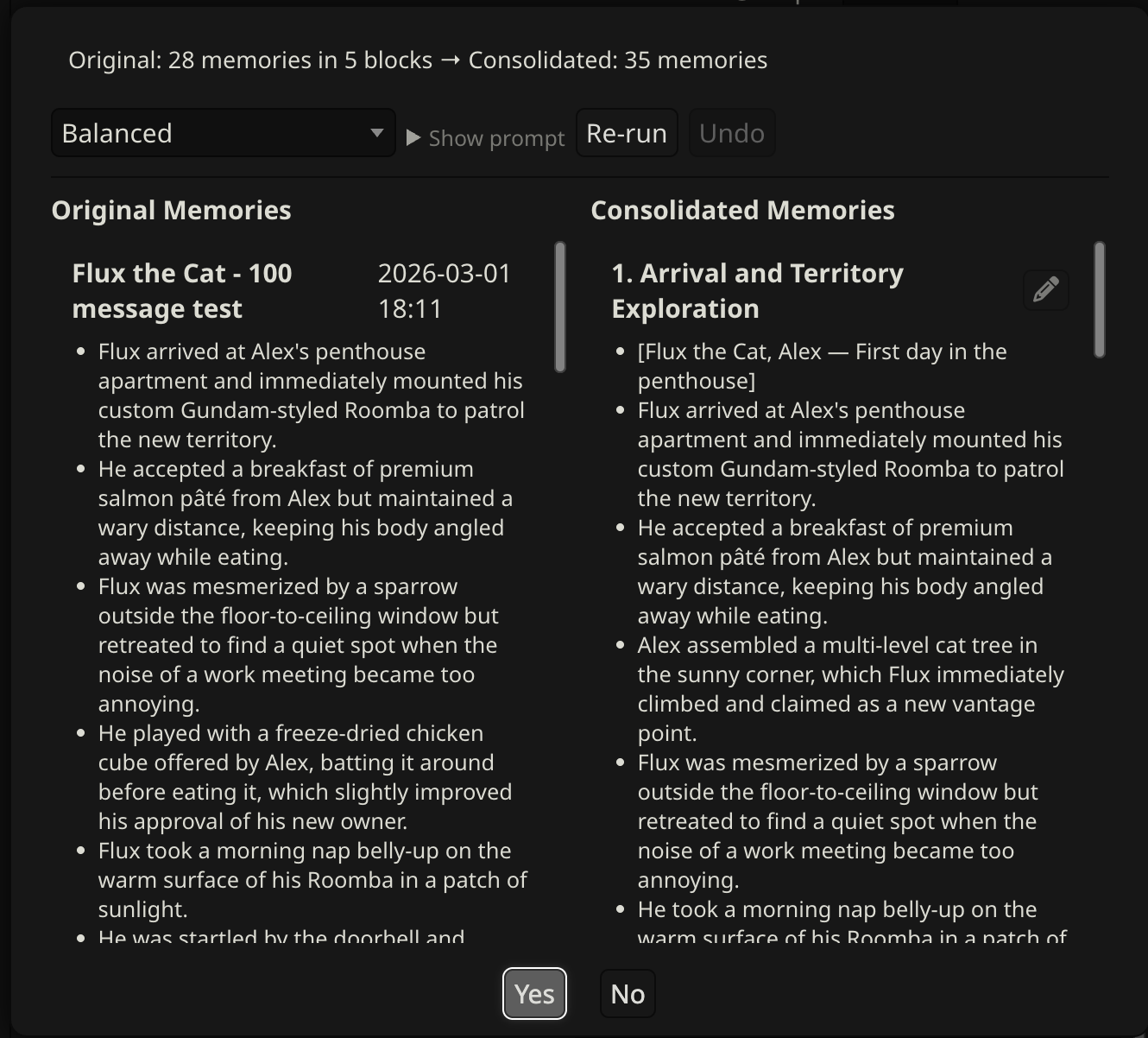Click the freeze-dried chicken cube bullet

(305, 776)
